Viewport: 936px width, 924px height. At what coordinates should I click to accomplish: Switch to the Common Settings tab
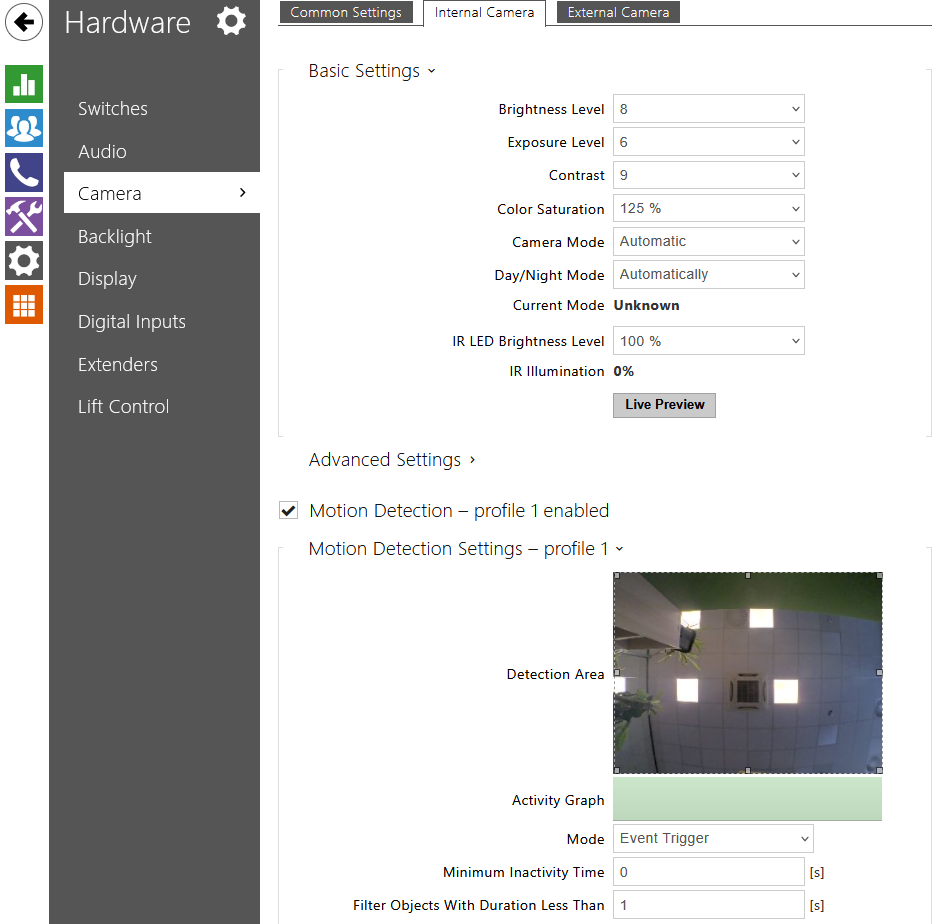tap(346, 12)
